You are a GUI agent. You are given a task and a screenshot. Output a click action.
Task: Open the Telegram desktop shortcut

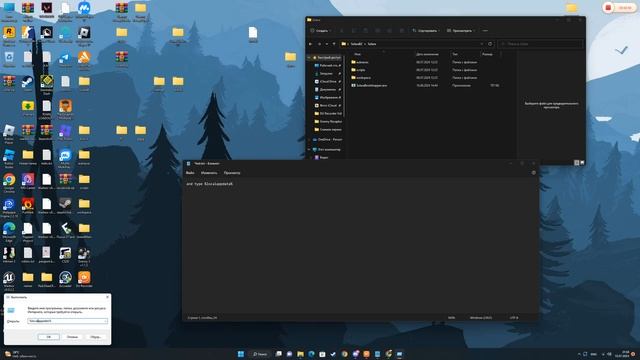click(65, 58)
